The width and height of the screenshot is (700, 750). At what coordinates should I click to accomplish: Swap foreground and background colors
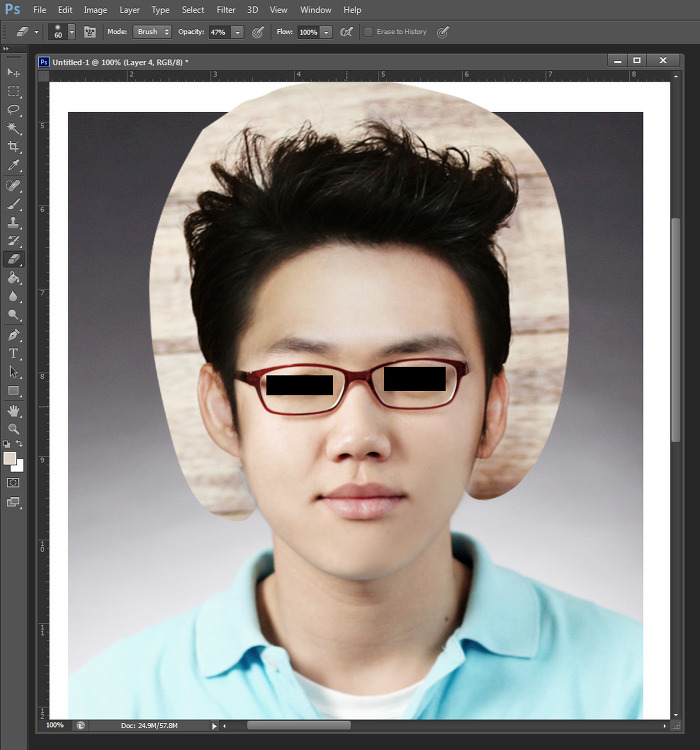point(19,444)
